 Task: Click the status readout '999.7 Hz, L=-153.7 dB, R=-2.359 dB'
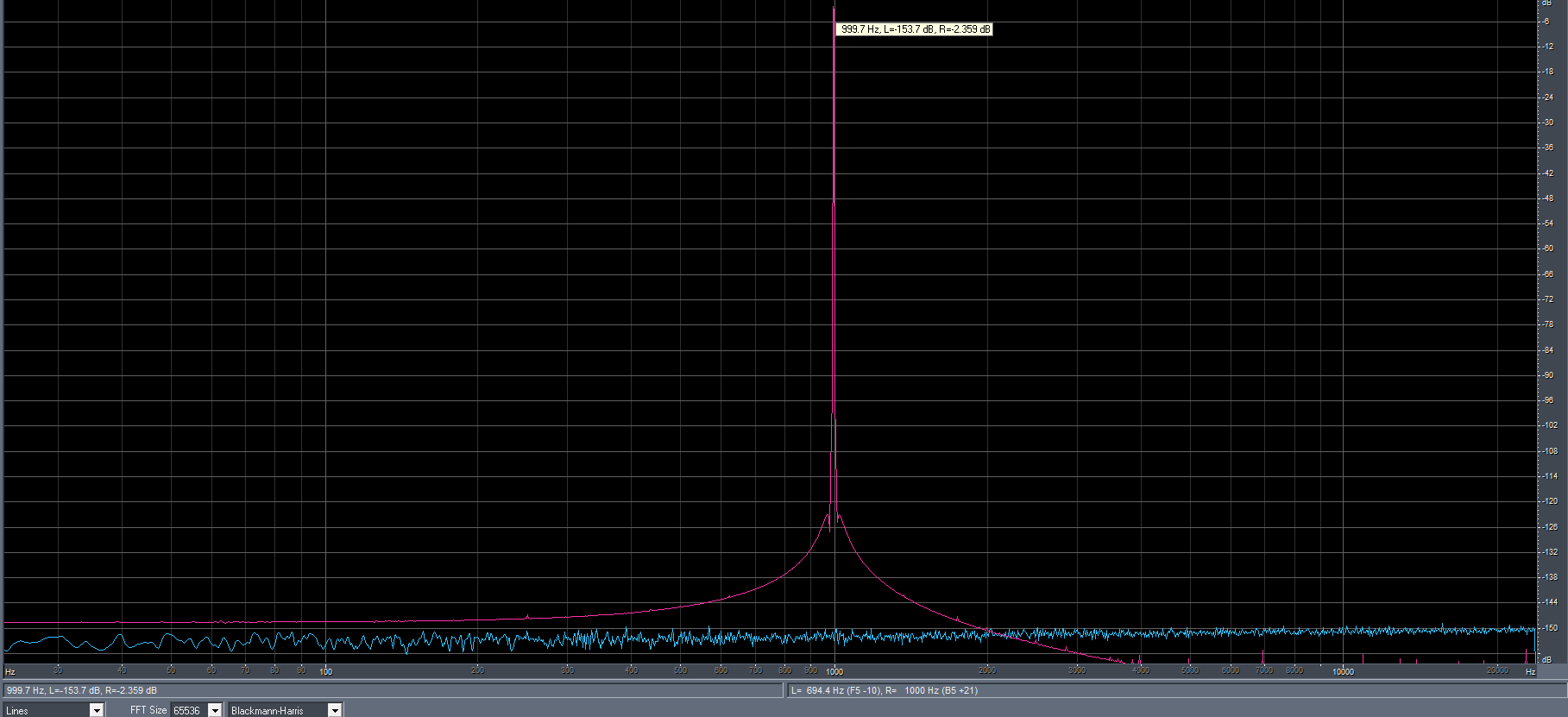(82, 690)
